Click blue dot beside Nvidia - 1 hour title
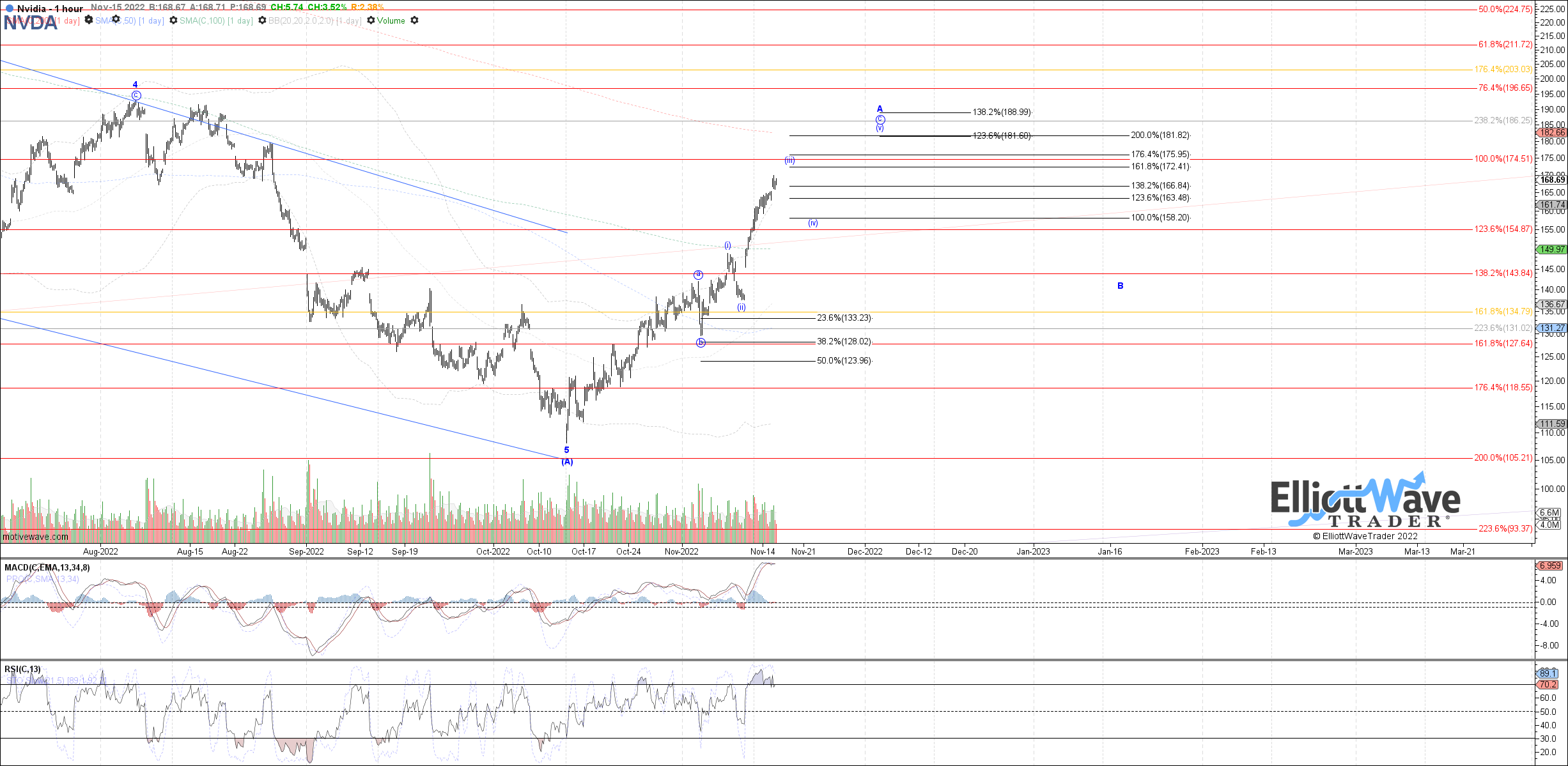The height and width of the screenshot is (766, 1568). (9, 8)
